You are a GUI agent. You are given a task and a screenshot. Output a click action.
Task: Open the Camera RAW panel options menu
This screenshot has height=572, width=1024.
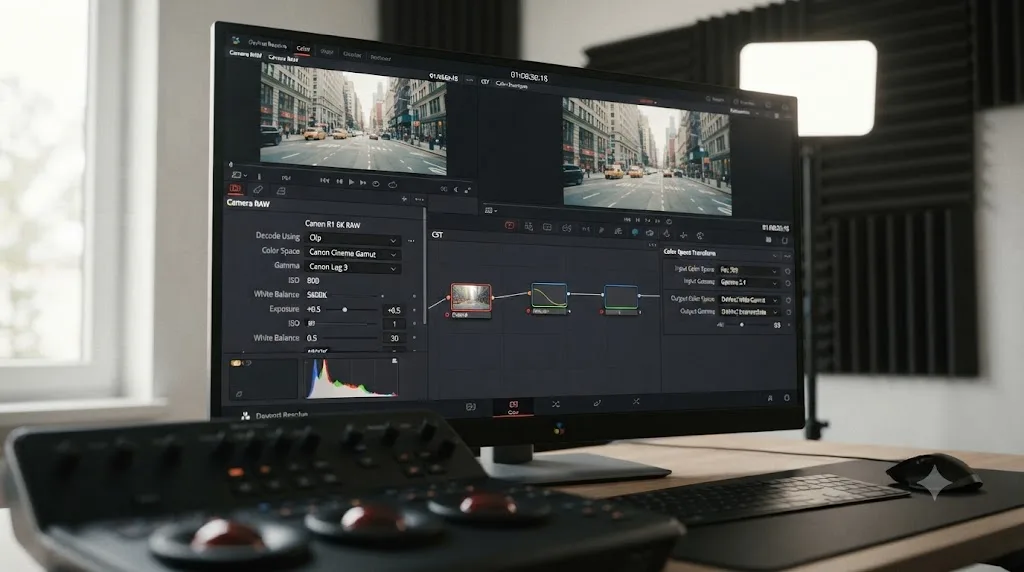[x=419, y=199]
